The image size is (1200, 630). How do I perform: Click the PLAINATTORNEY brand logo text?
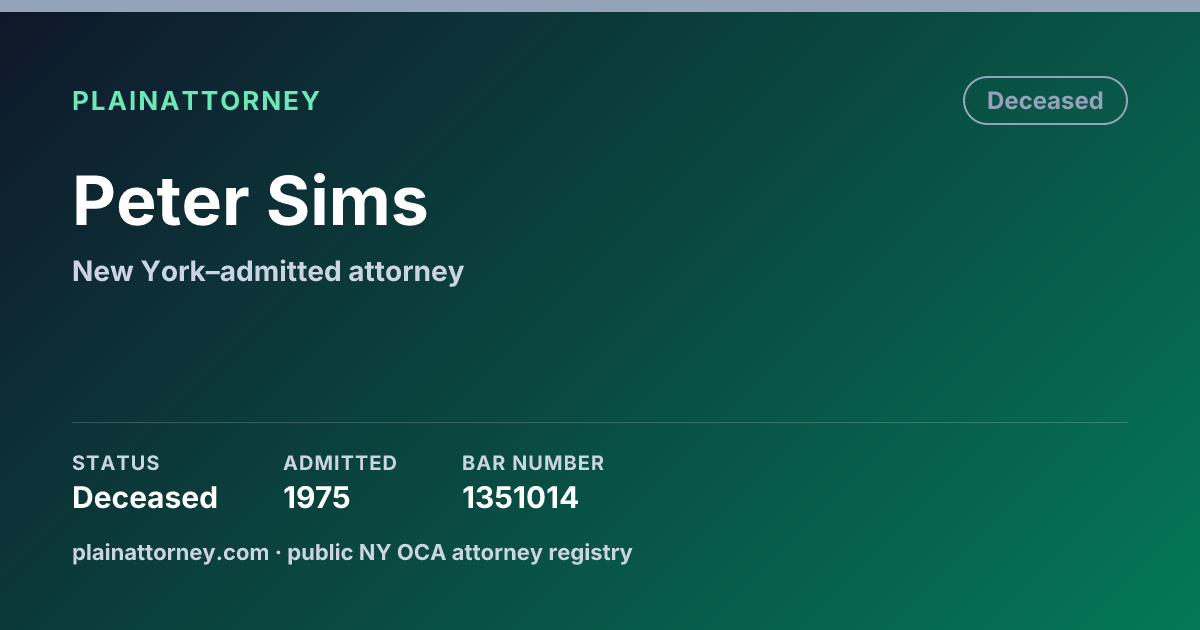[x=196, y=101]
